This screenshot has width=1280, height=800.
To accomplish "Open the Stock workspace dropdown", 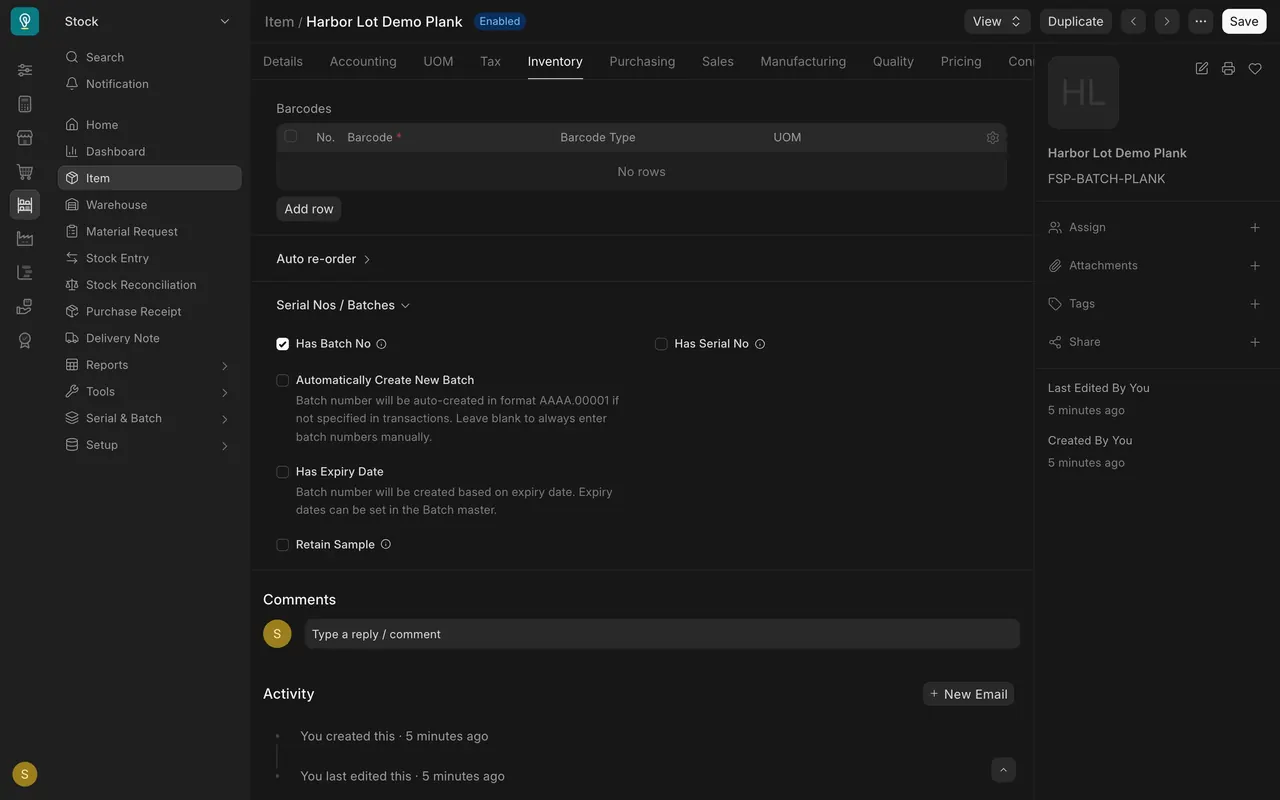I will pos(148,21).
